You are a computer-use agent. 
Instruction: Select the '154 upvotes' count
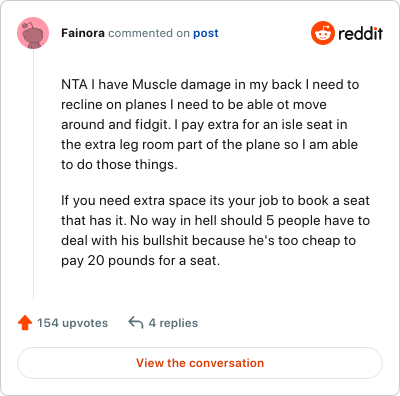click(x=72, y=323)
